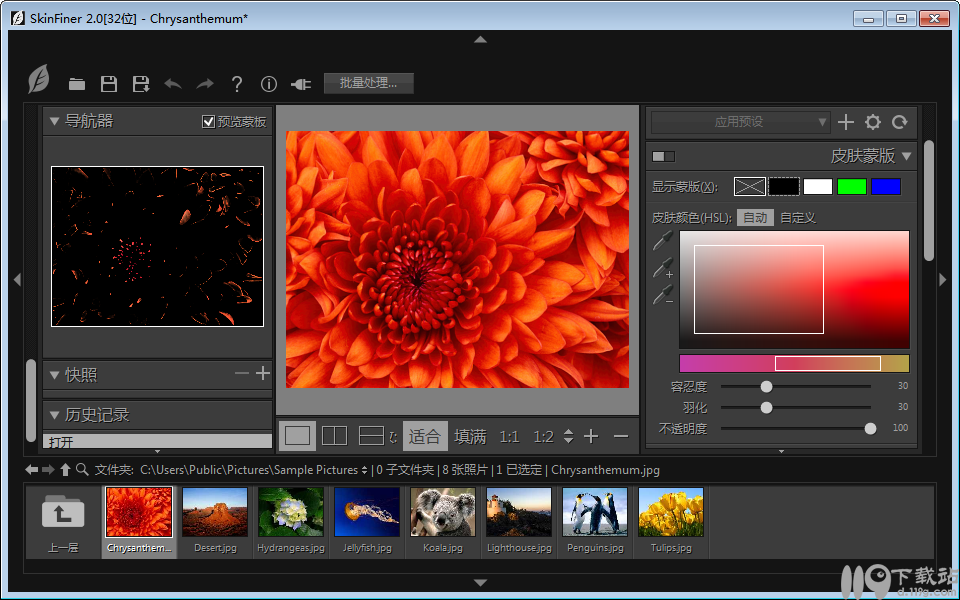Show the about info icon

pyautogui.click(x=269, y=84)
